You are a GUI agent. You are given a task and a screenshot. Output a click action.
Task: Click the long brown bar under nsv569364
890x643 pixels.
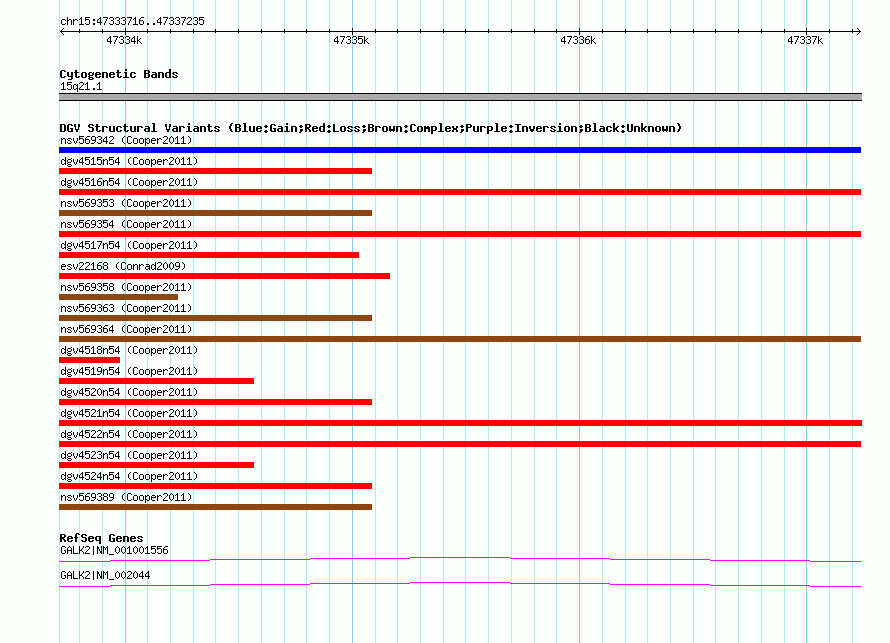pos(460,339)
